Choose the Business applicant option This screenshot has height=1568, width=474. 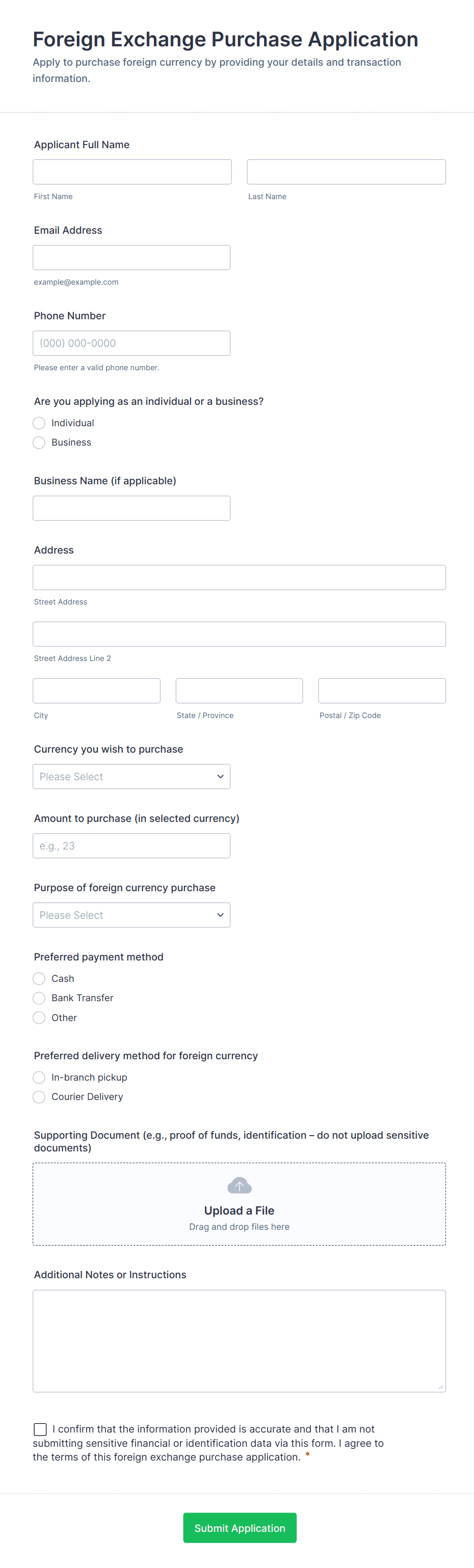(x=40, y=443)
